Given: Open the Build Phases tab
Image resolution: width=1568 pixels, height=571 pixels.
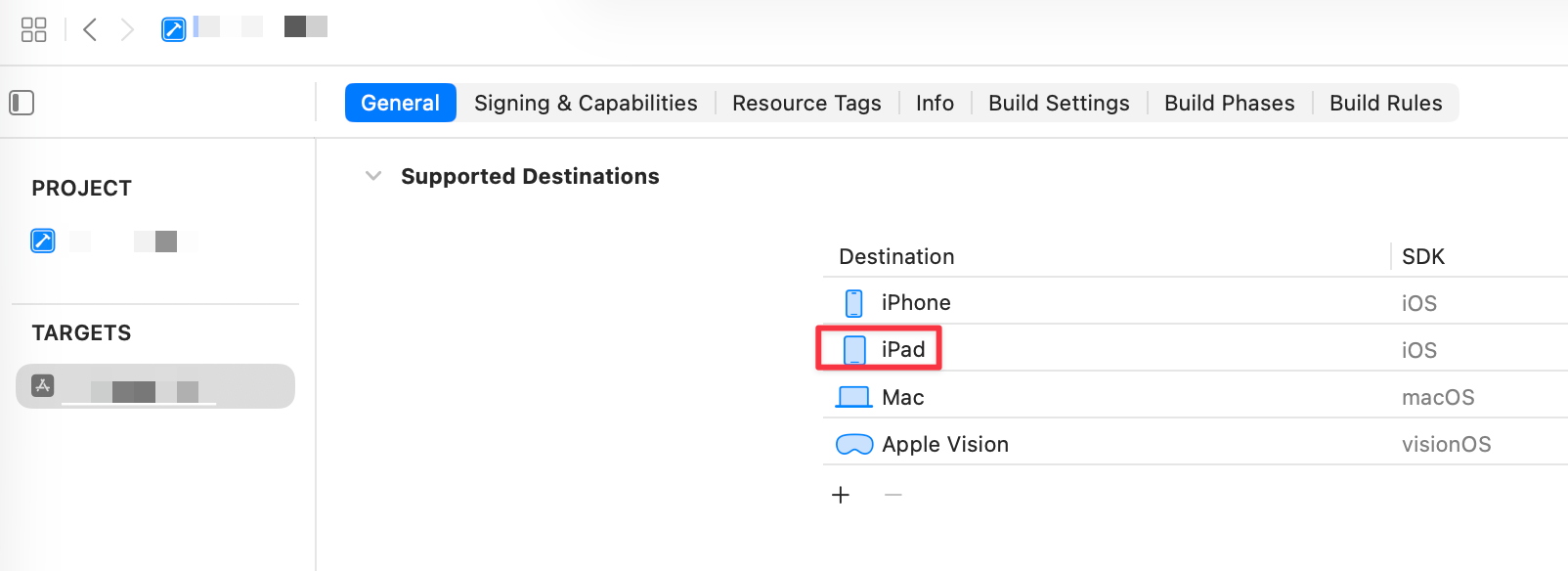Looking at the screenshot, I should tap(1229, 102).
